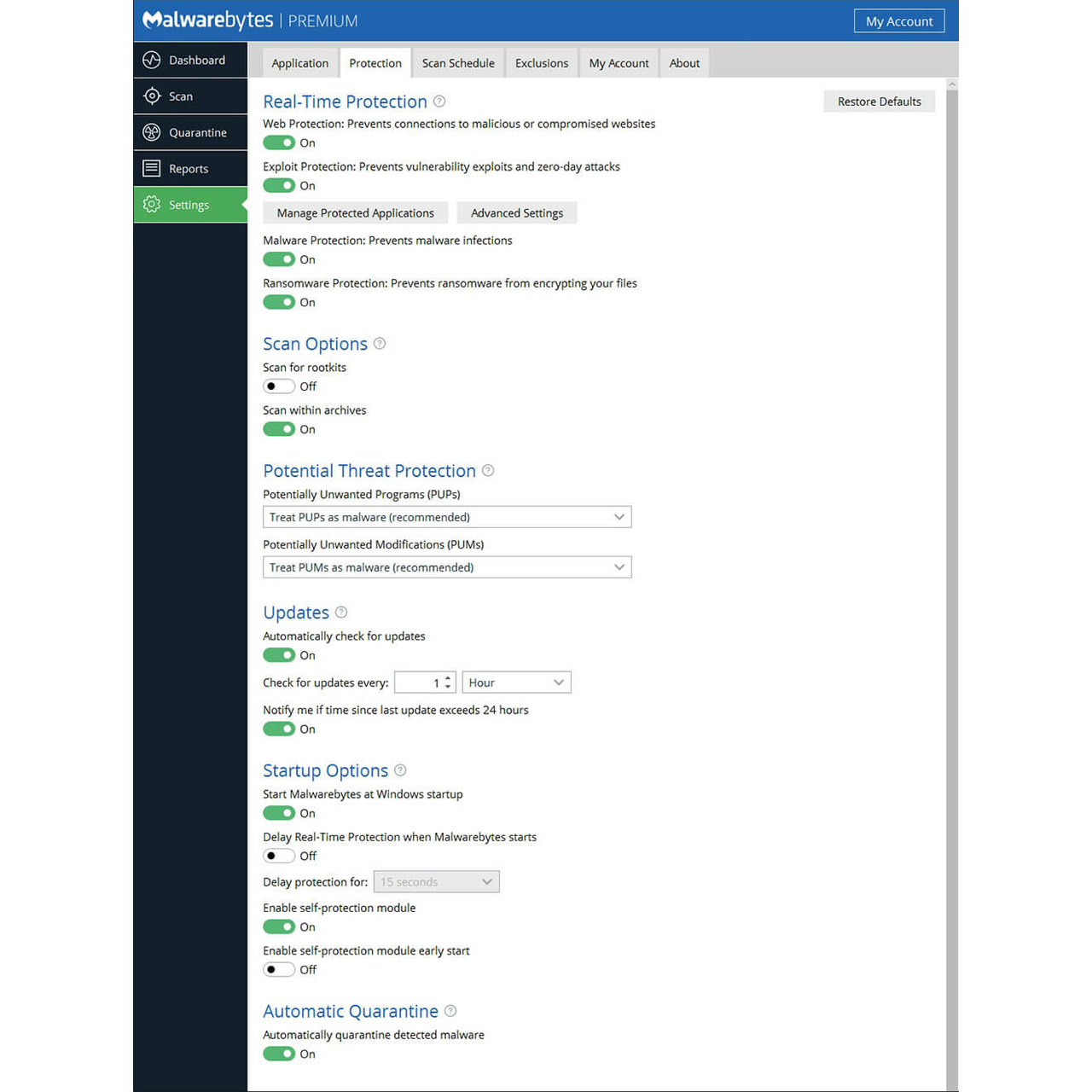Open Quarantine via its biohazard icon

tap(152, 132)
